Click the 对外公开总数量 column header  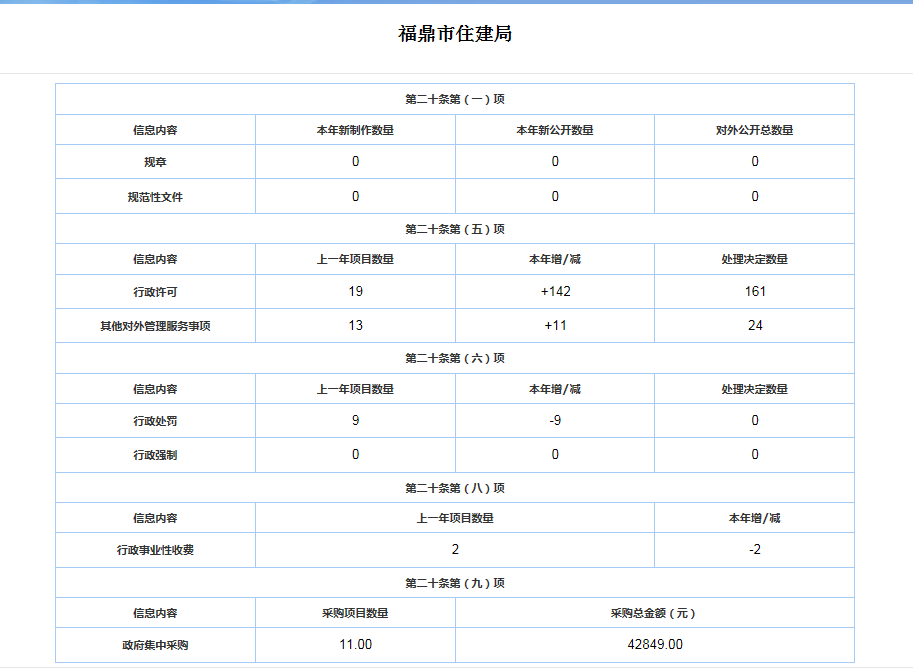[x=755, y=130]
